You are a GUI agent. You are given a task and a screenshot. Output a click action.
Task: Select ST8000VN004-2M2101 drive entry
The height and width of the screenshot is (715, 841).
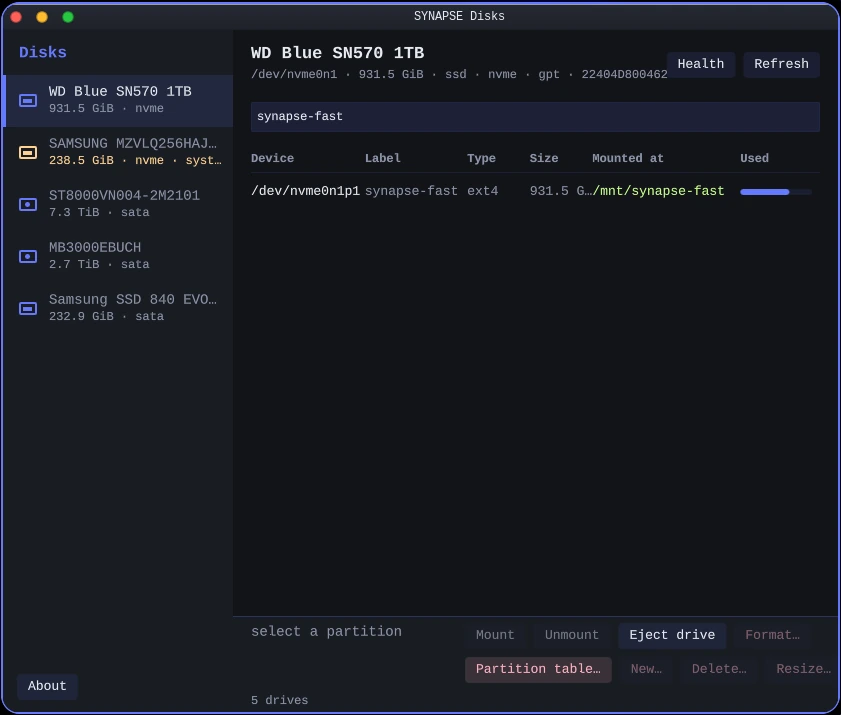(x=118, y=204)
